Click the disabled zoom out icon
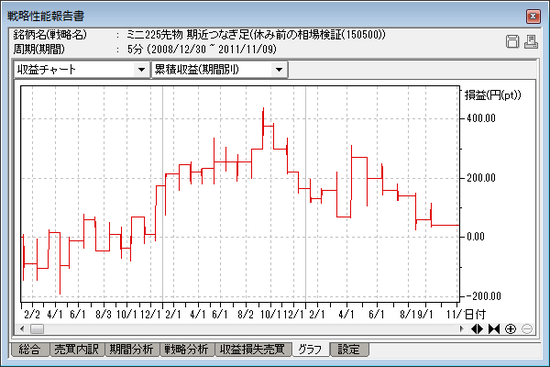Viewport: 550px width, 367px height. 527,329
